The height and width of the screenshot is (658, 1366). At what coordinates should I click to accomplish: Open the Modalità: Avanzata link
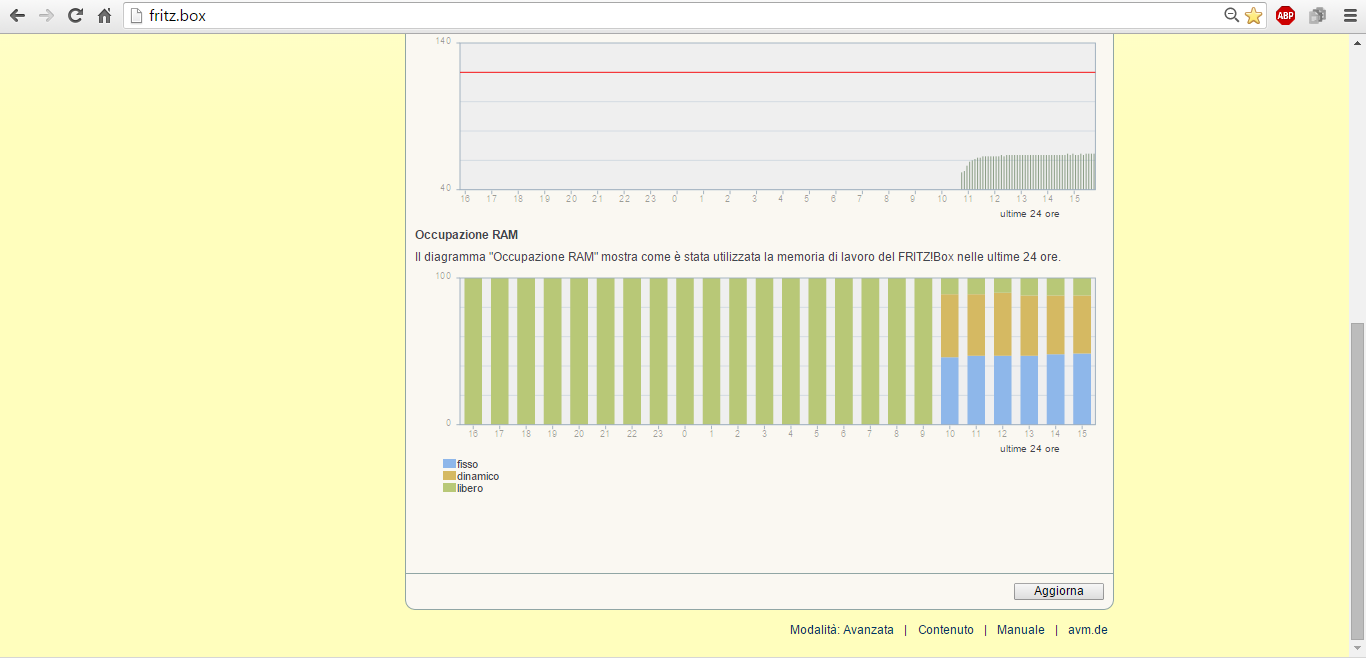[841, 630]
